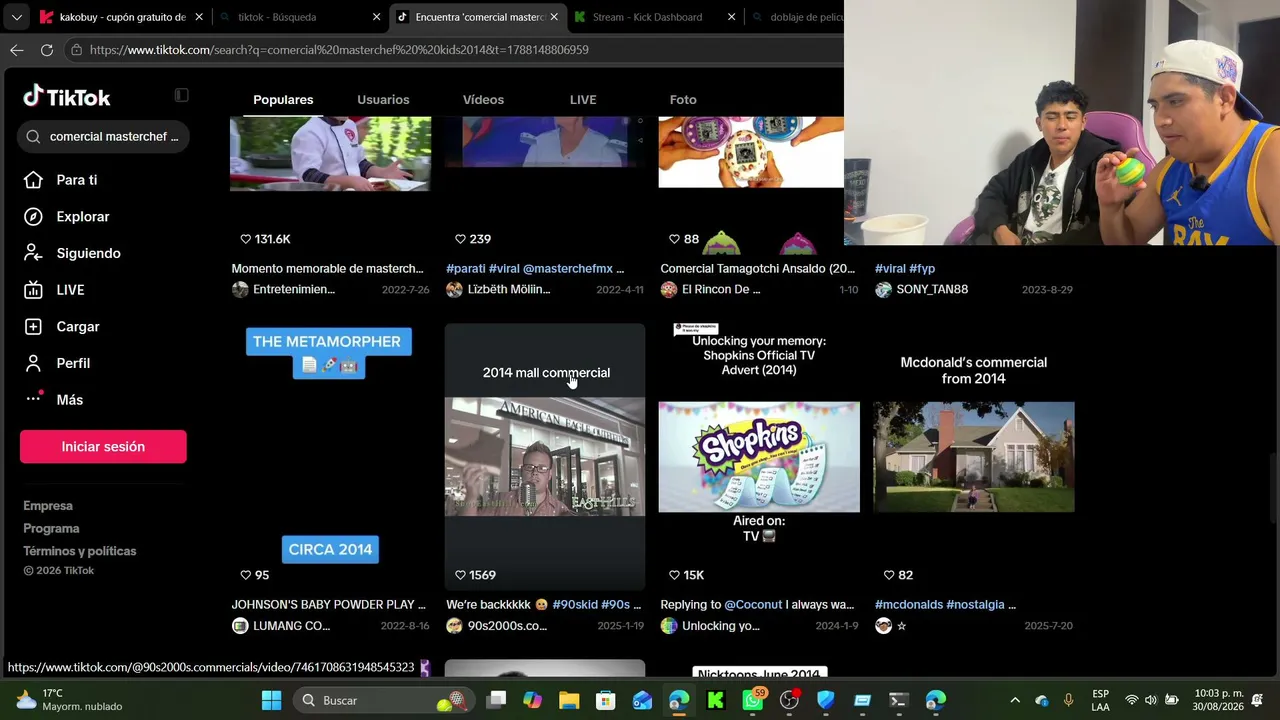
Task: Click the TikTok search field
Action: tap(103, 137)
